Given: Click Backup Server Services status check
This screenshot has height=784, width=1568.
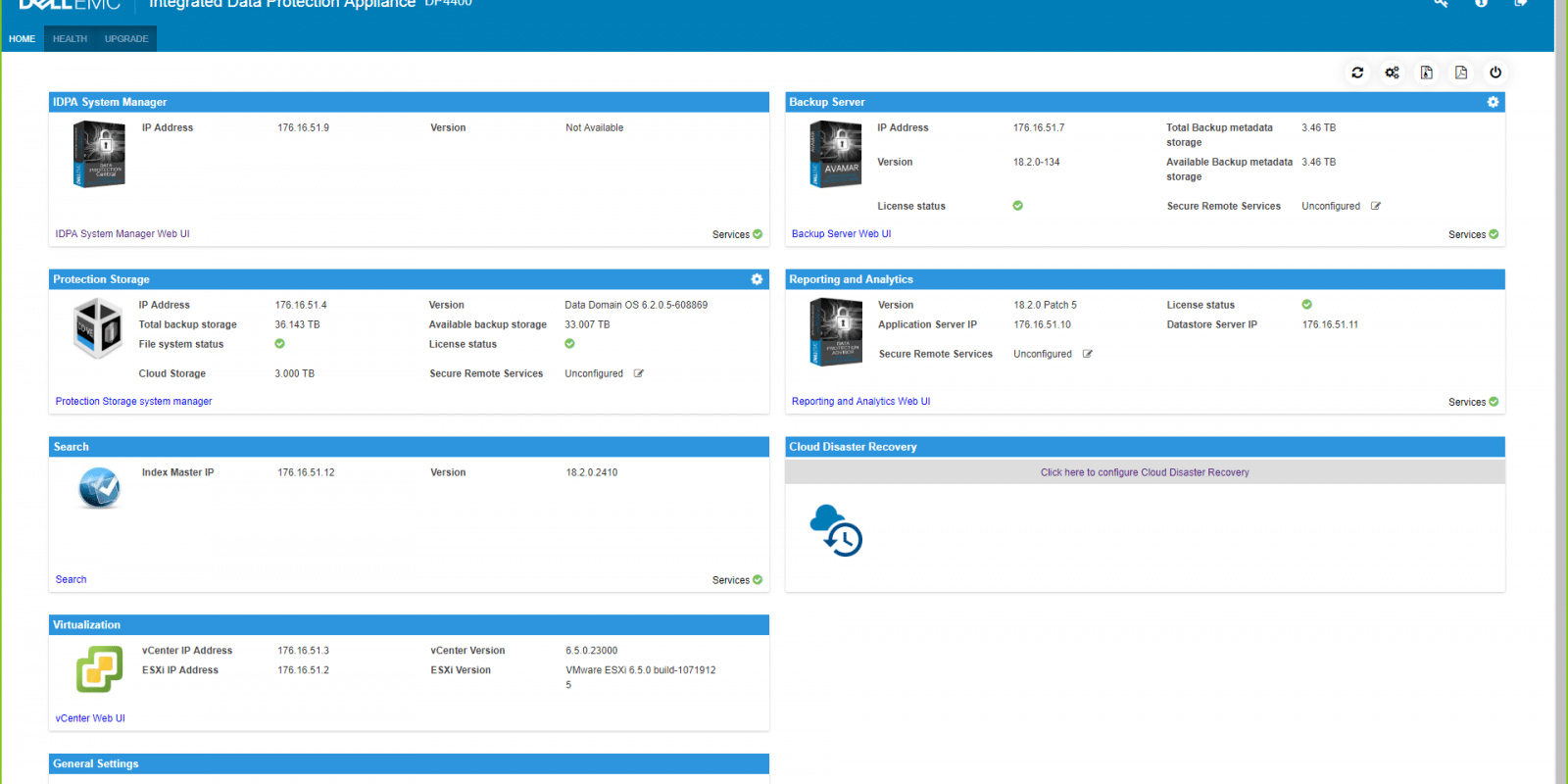Looking at the screenshot, I should click(1494, 234).
